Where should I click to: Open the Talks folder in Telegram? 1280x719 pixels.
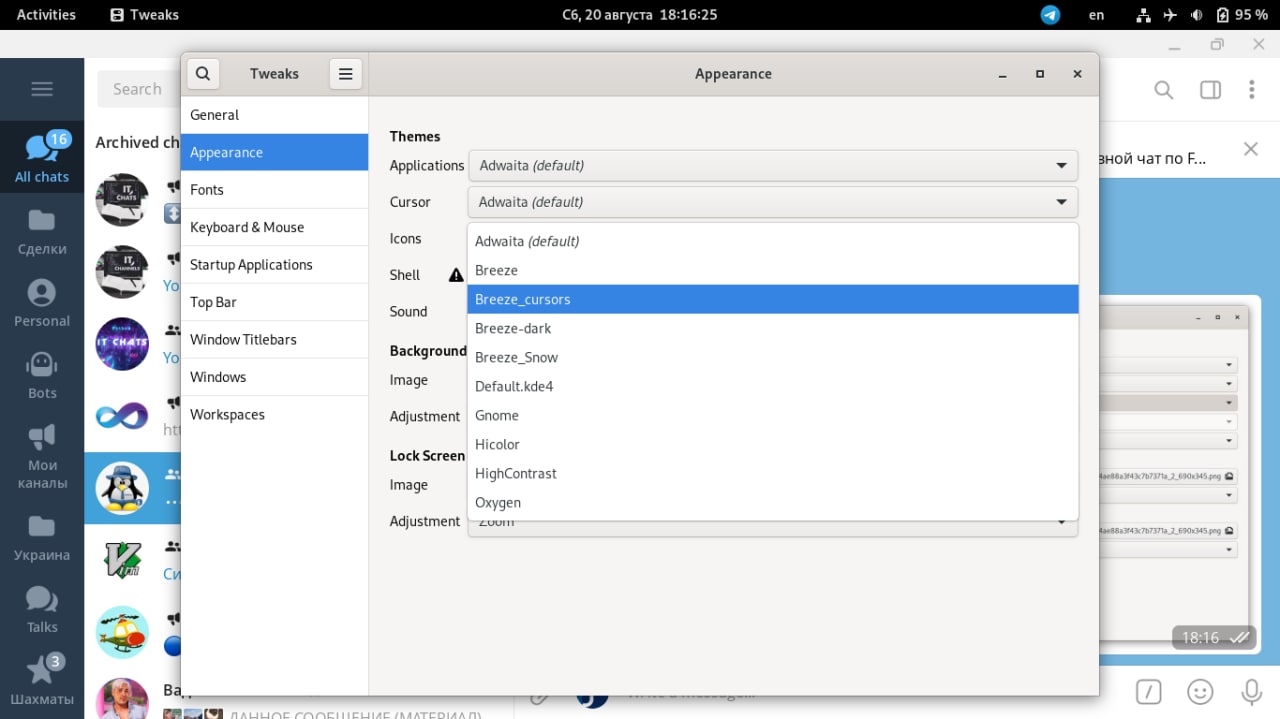(42, 609)
